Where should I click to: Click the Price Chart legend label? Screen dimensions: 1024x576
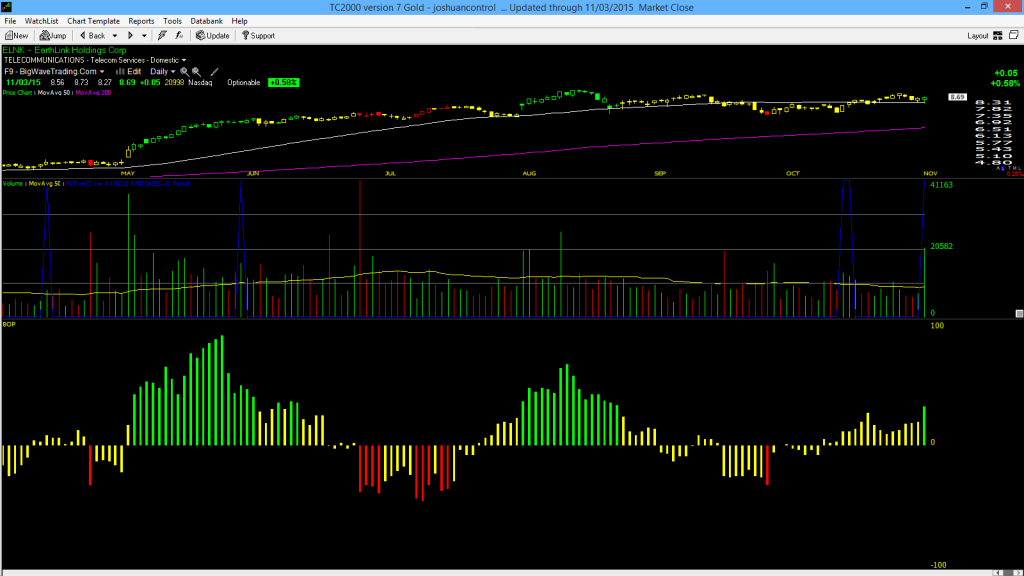(x=18, y=93)
